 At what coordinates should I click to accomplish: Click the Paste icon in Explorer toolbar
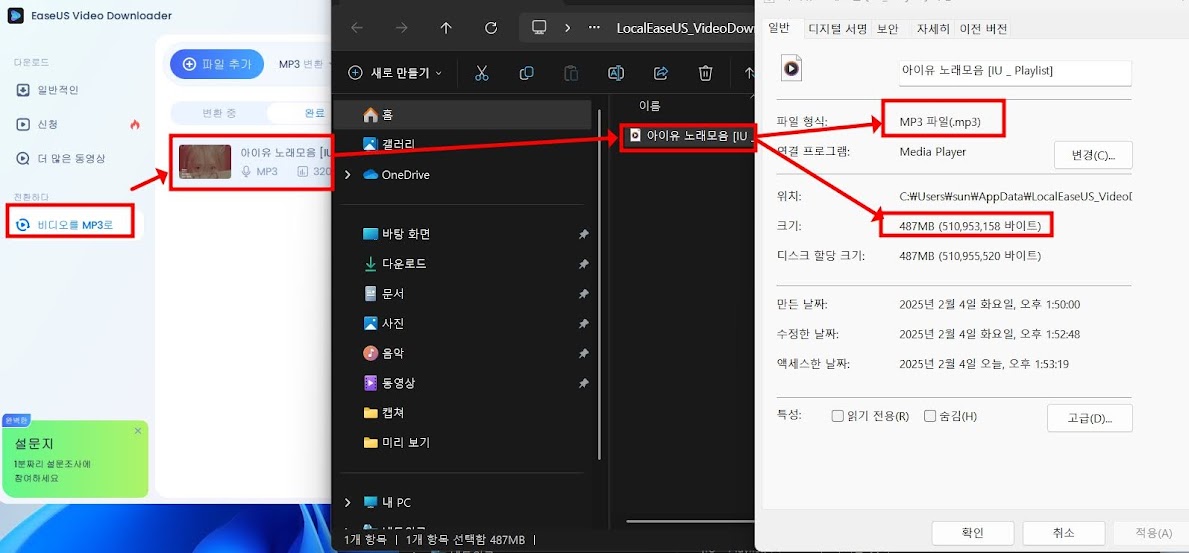(x=571, y=73)
